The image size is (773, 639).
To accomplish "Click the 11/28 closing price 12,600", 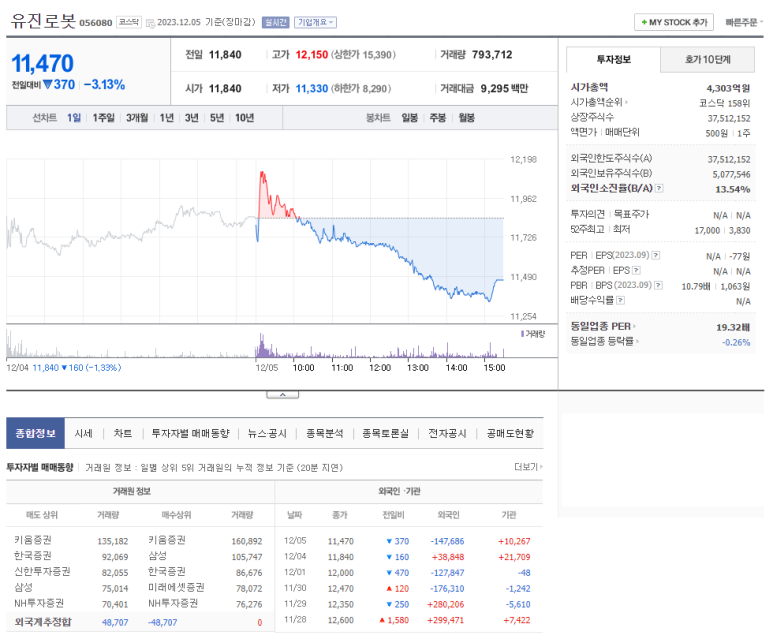I will point(341,620).
